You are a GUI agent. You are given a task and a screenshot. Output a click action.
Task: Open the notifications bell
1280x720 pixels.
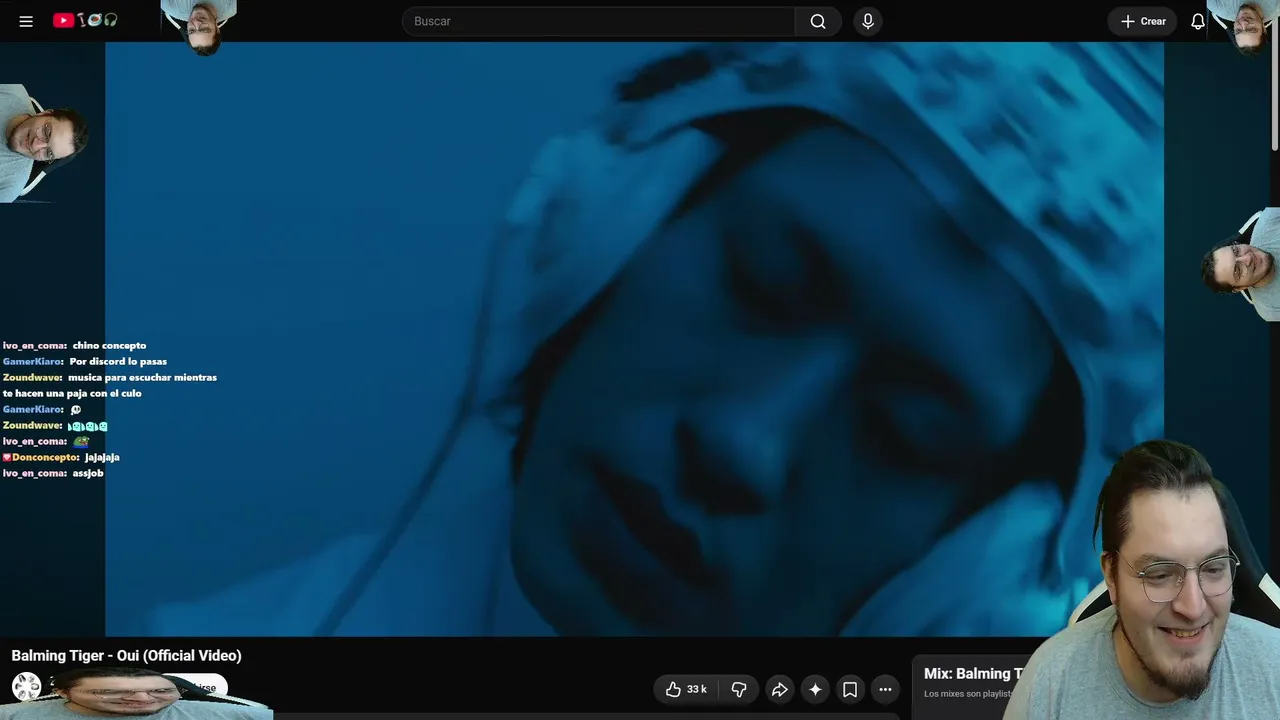[1198, 21]
